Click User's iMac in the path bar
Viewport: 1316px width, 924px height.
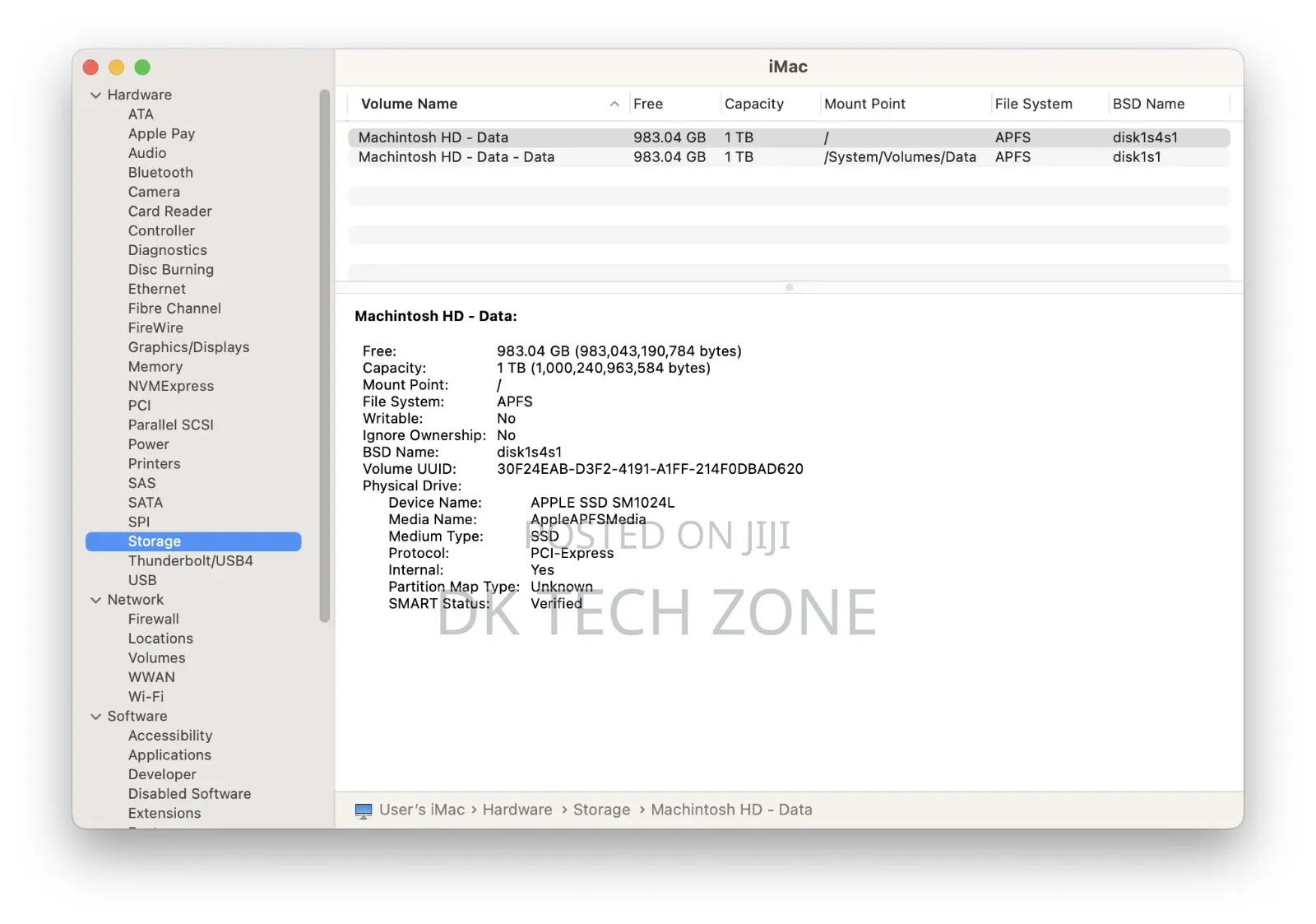tap(422, 810)
